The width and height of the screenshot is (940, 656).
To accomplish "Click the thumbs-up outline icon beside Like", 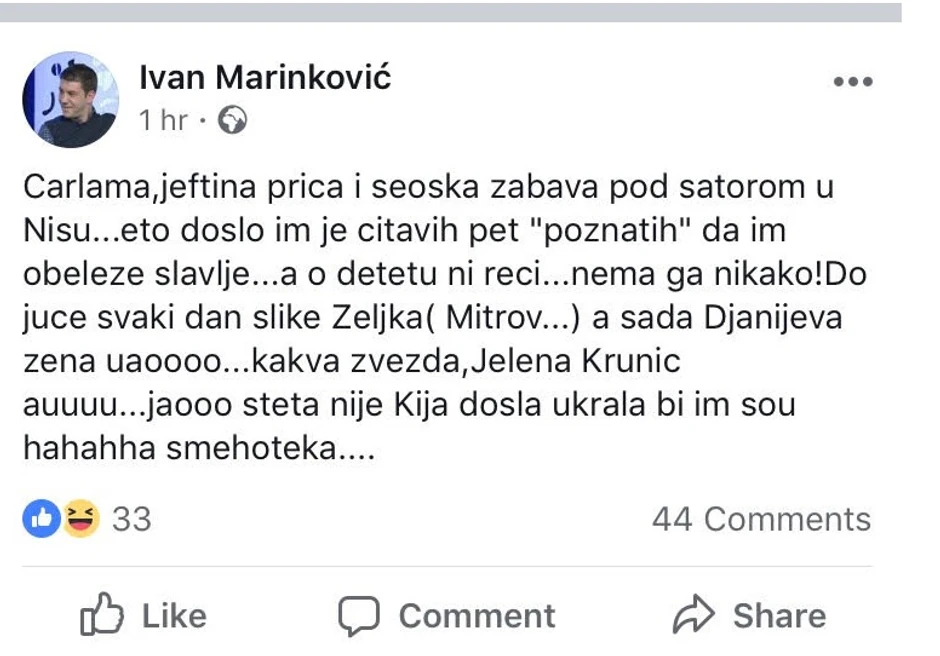I will click(x=101, y=616).
